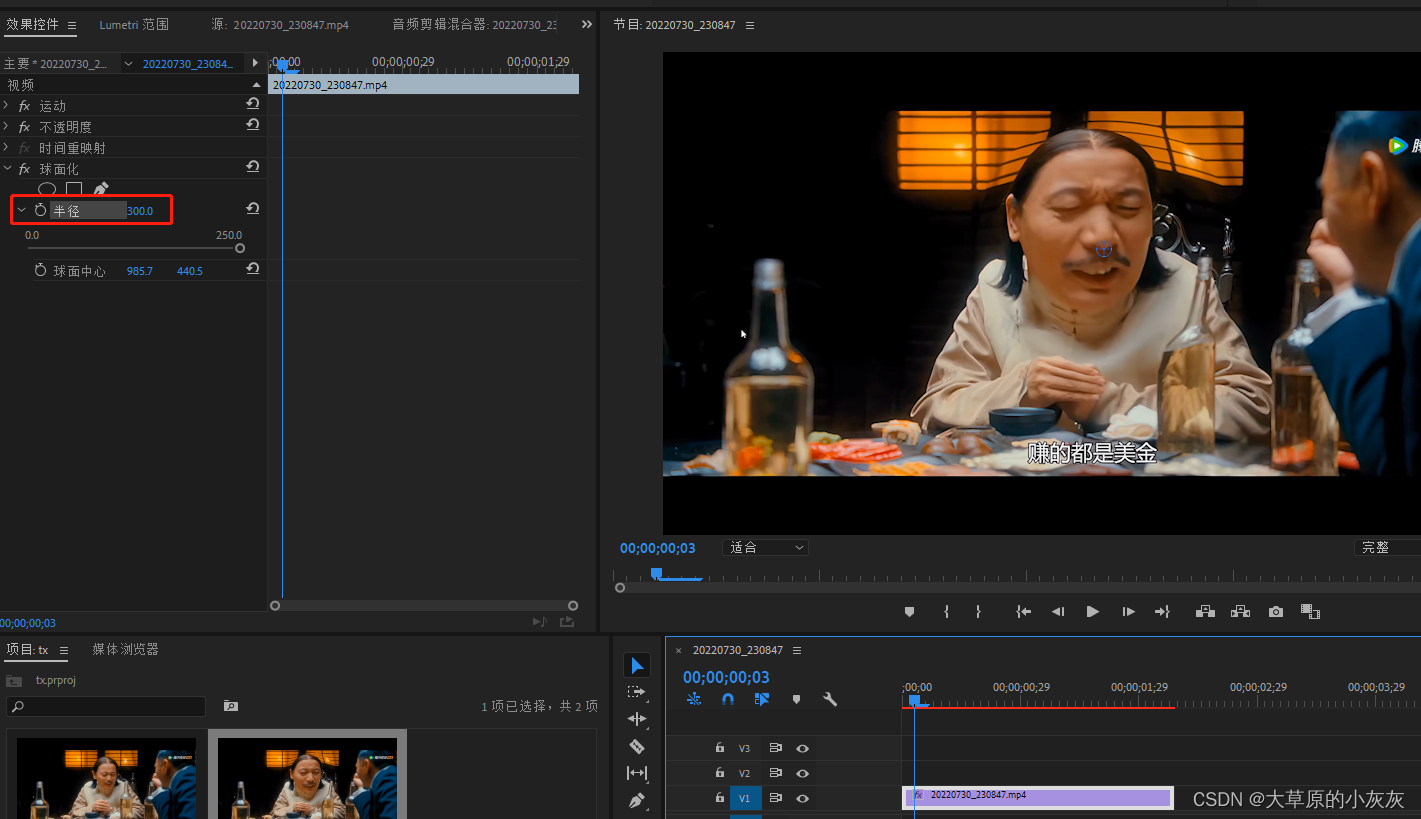This screenshot has width=1421, height=819.
Task: Click the 半径 slider handle
Action: coord(240,248)
